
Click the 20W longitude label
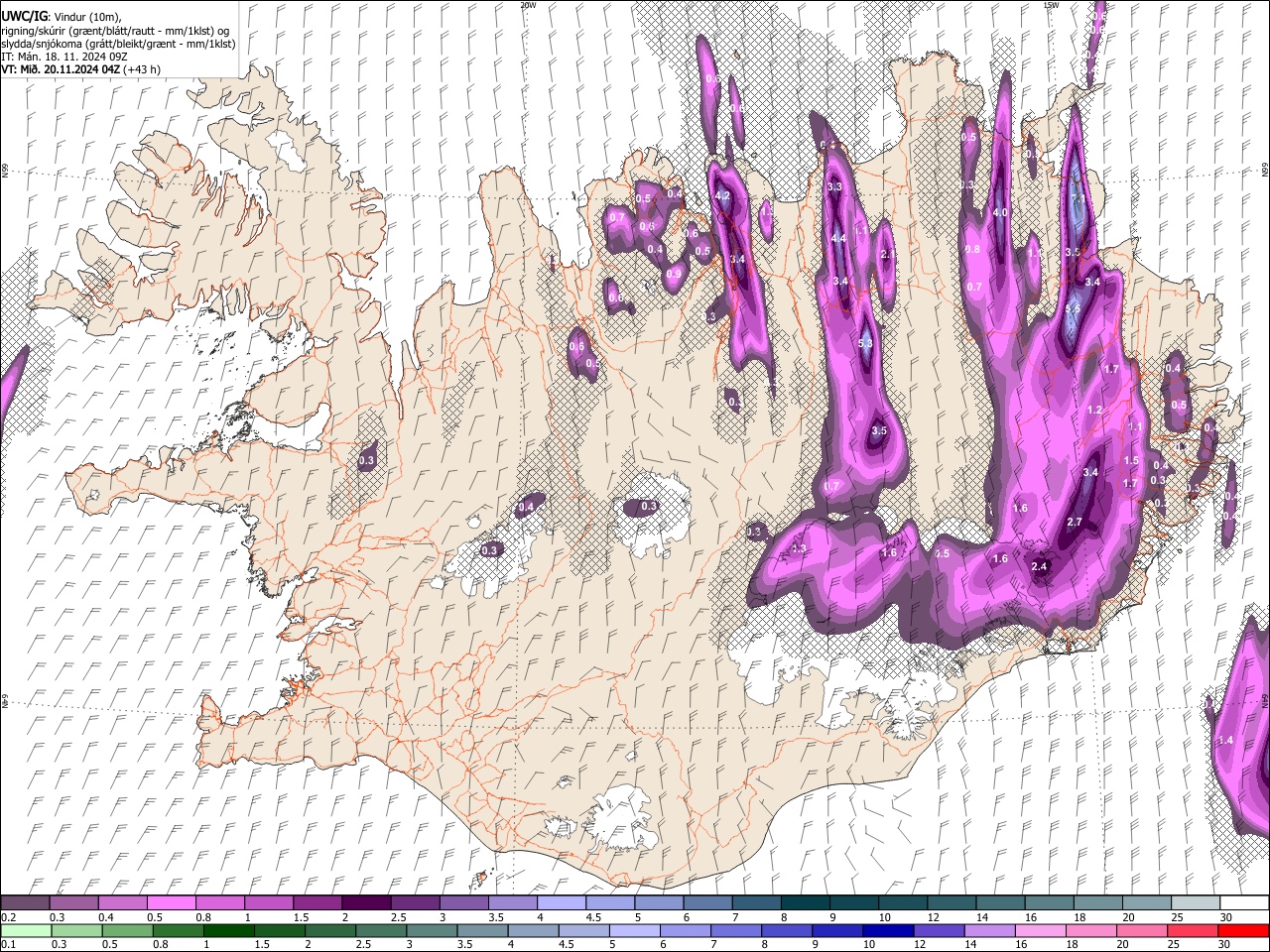pyautogui.click(x=528, y=5)
